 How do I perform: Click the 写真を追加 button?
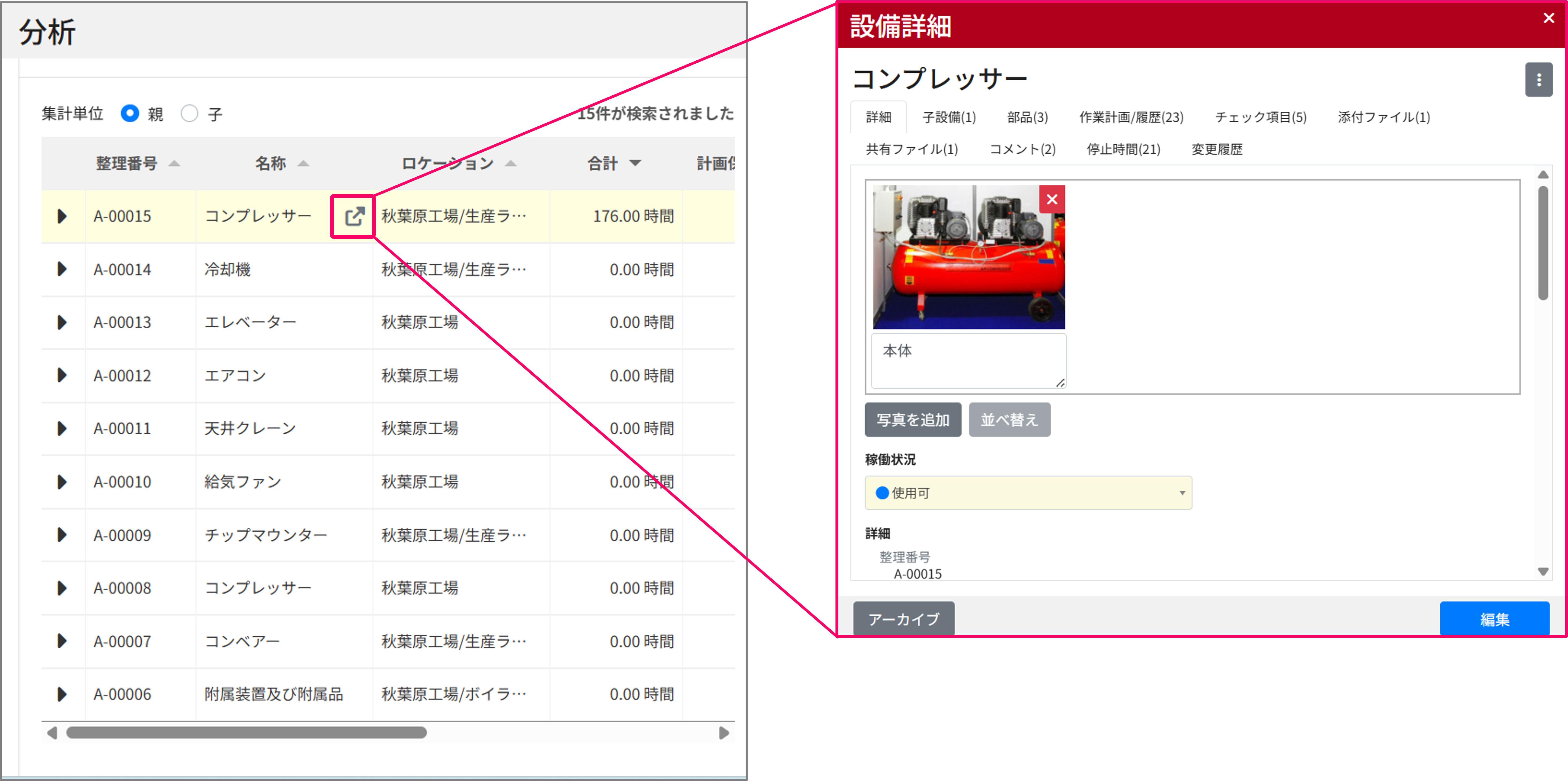912,419
